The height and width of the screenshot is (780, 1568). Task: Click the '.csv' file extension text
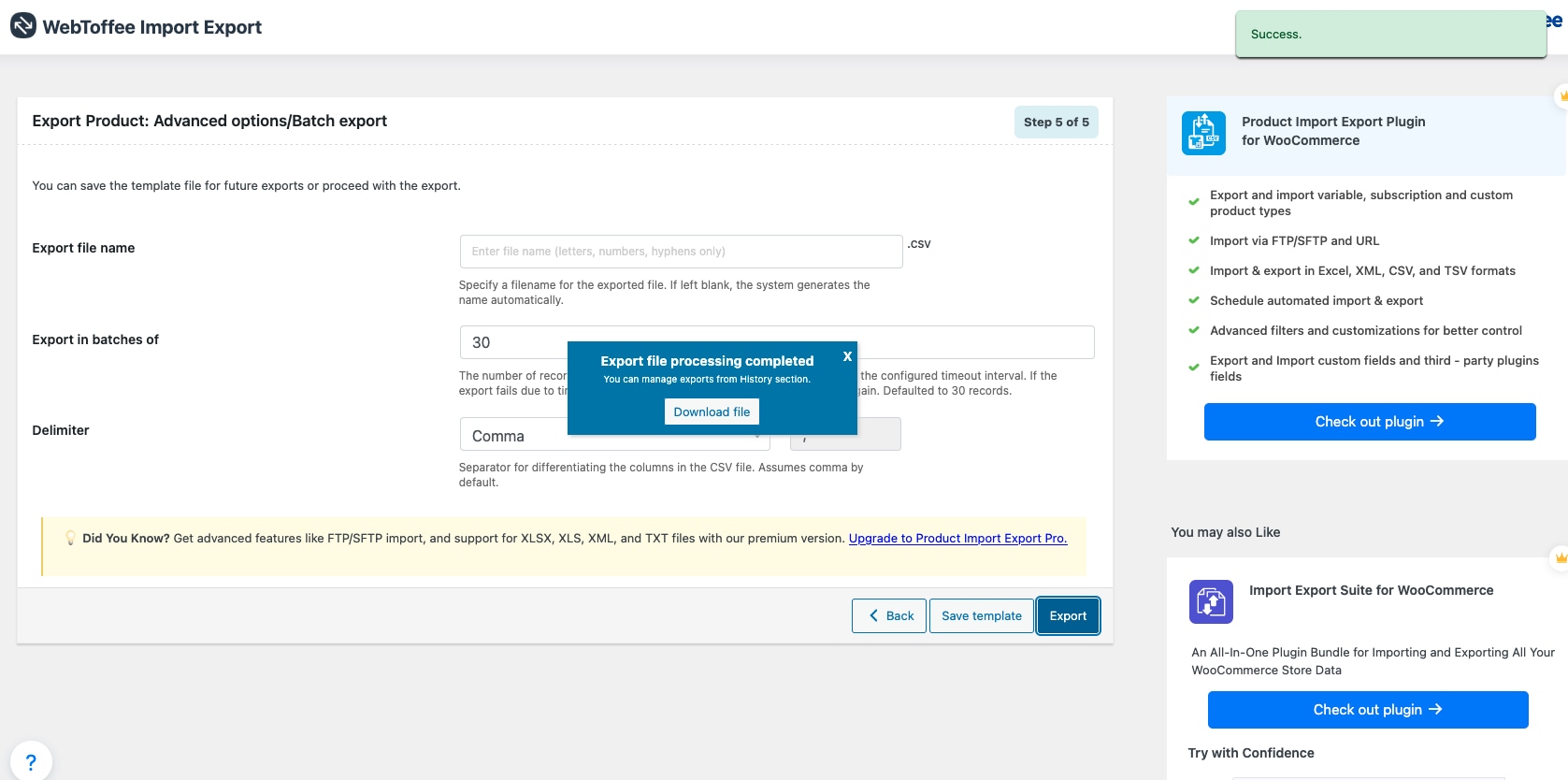pyautogui.click(x=919, y=244)
